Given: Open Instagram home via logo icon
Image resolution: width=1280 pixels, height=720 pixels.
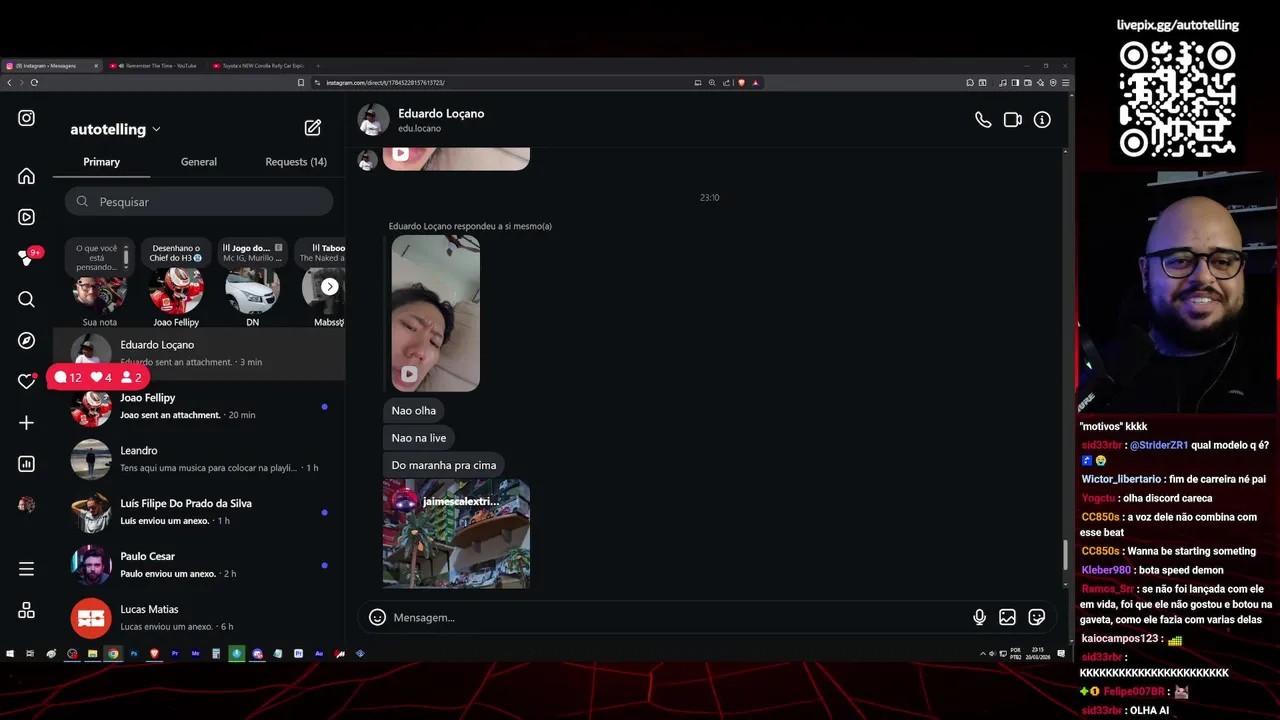Looking at the screenshot, I should point(27,118).
